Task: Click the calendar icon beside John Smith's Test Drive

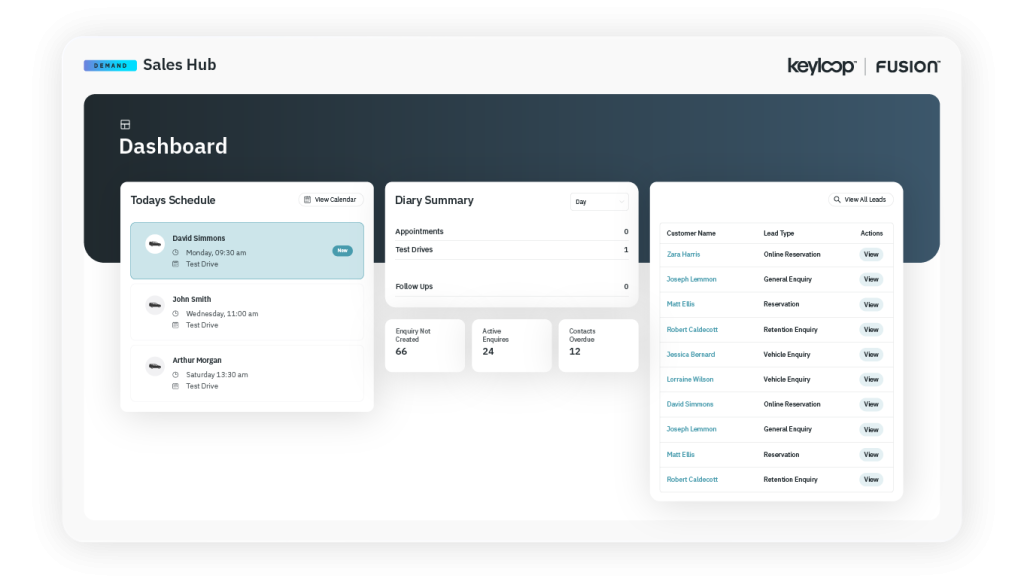Action: click(x=175, y=324)
